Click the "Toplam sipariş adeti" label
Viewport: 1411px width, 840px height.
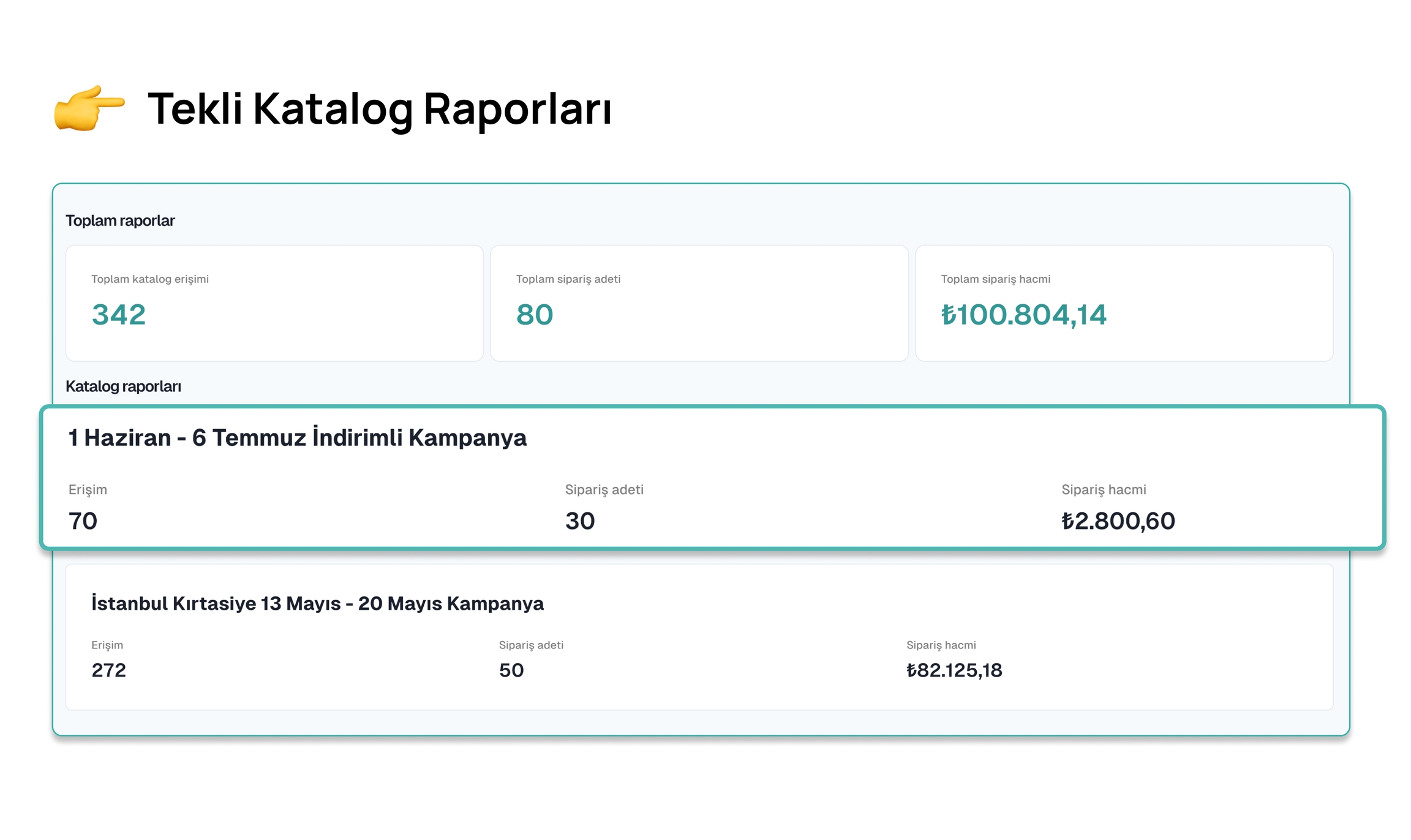(568, 279)
